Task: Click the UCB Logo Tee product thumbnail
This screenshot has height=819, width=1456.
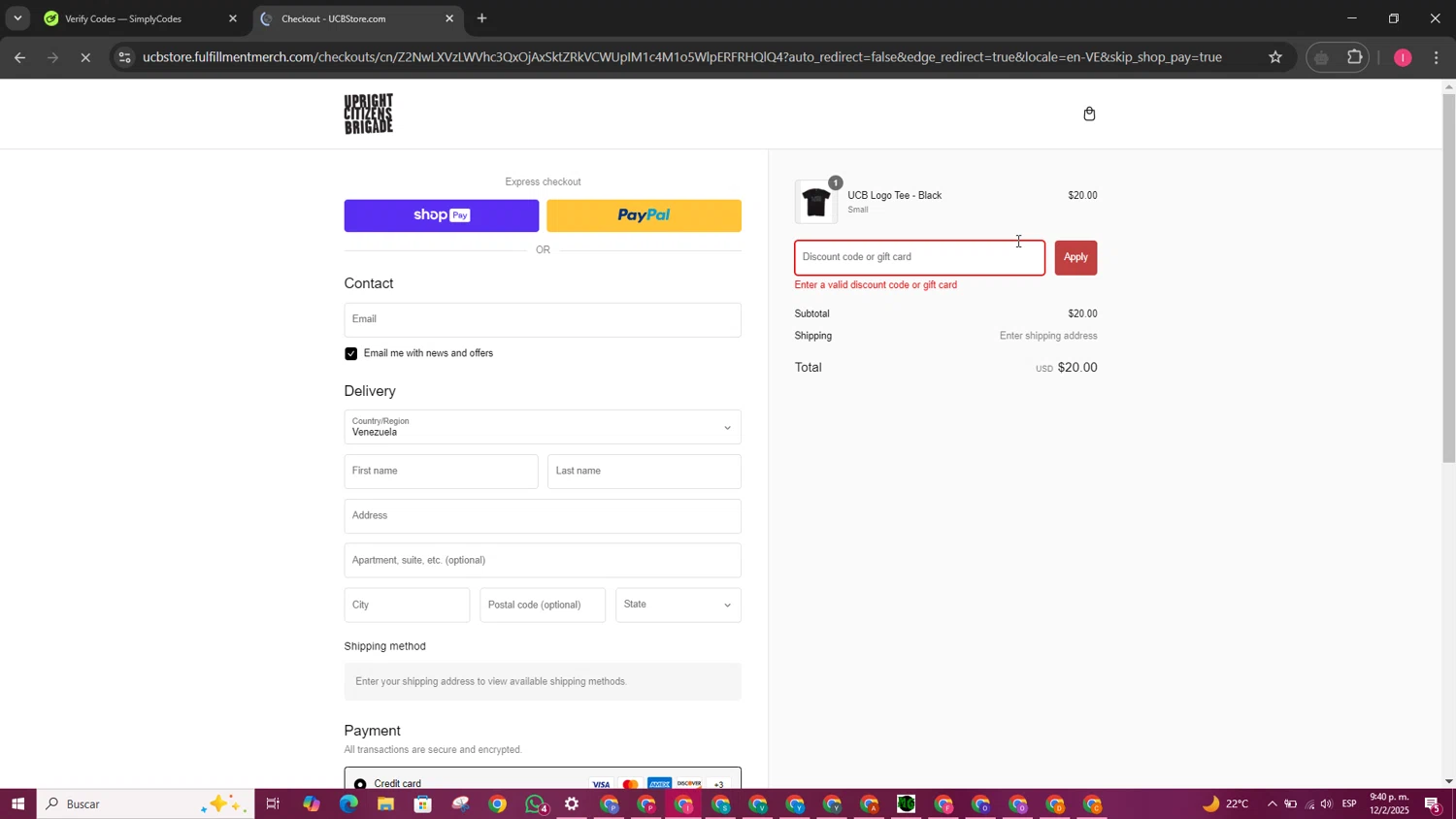Action: (x=816, y=202)
